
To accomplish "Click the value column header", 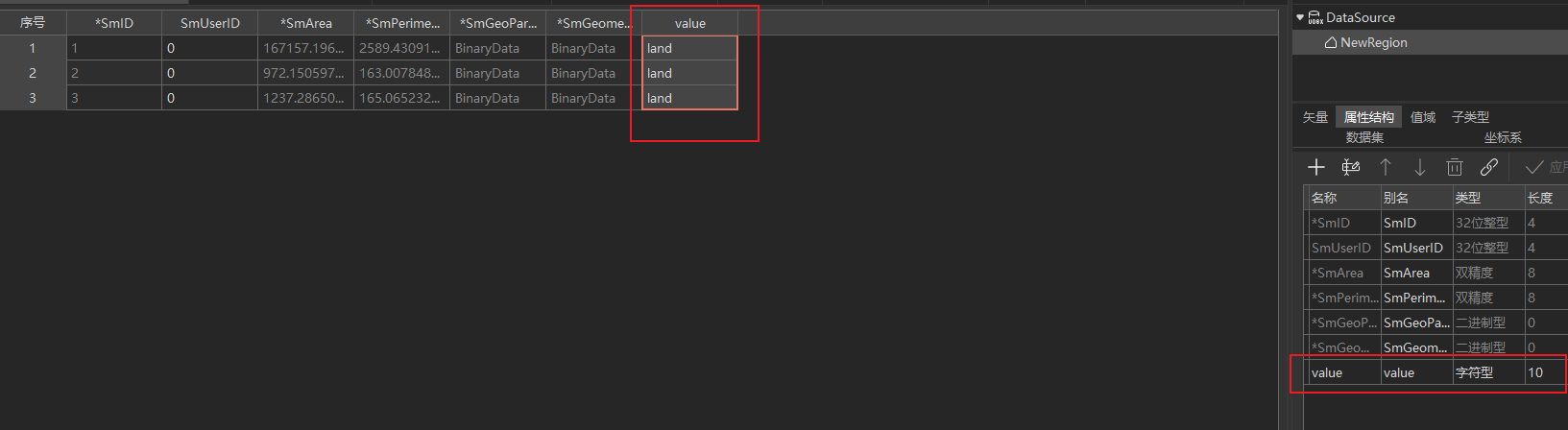I will coord(689,23).
